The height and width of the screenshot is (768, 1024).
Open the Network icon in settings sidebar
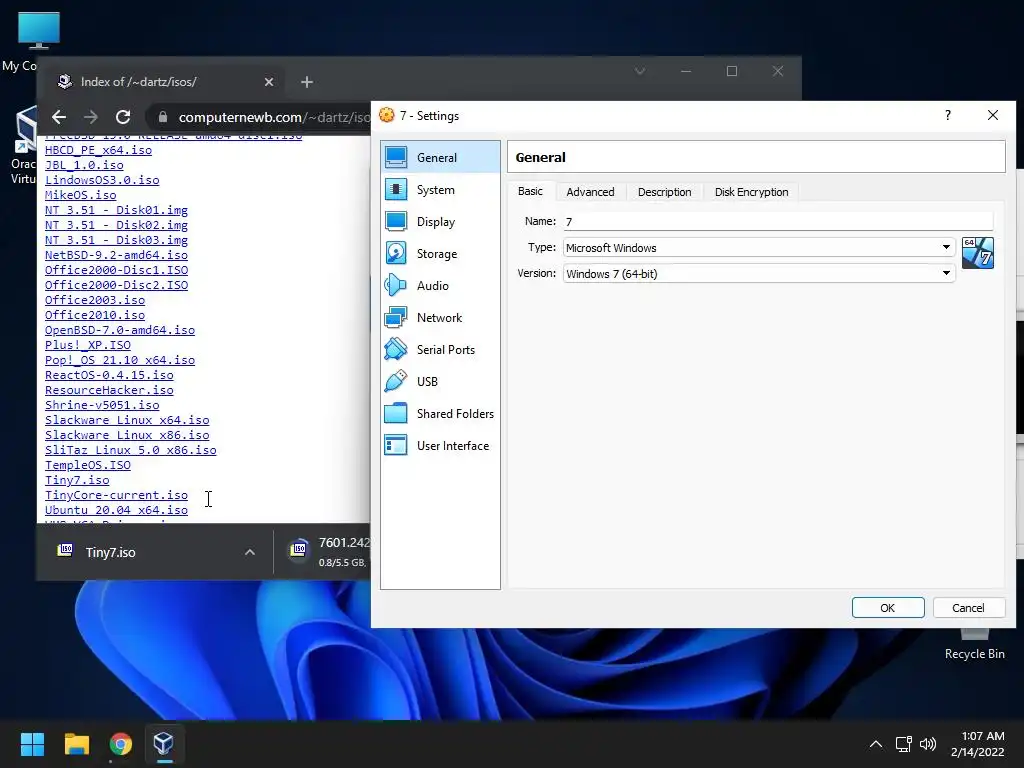point(396,317)
